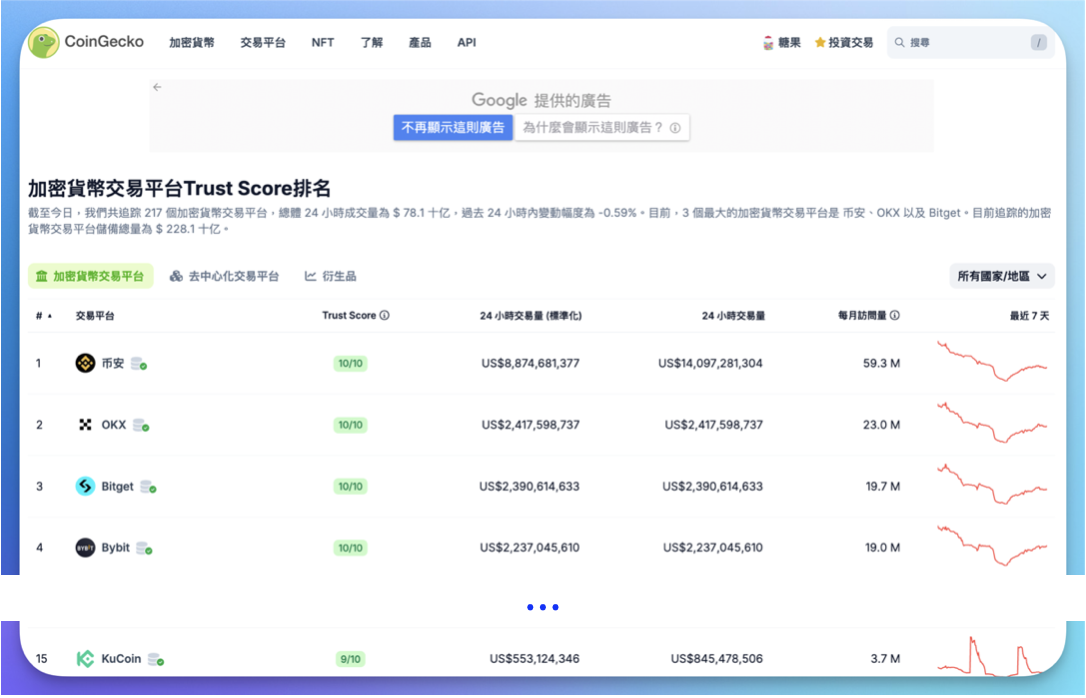
Task: Click 為什麼會顯示這則廣告？ button
Action: (x=601, y=127)
